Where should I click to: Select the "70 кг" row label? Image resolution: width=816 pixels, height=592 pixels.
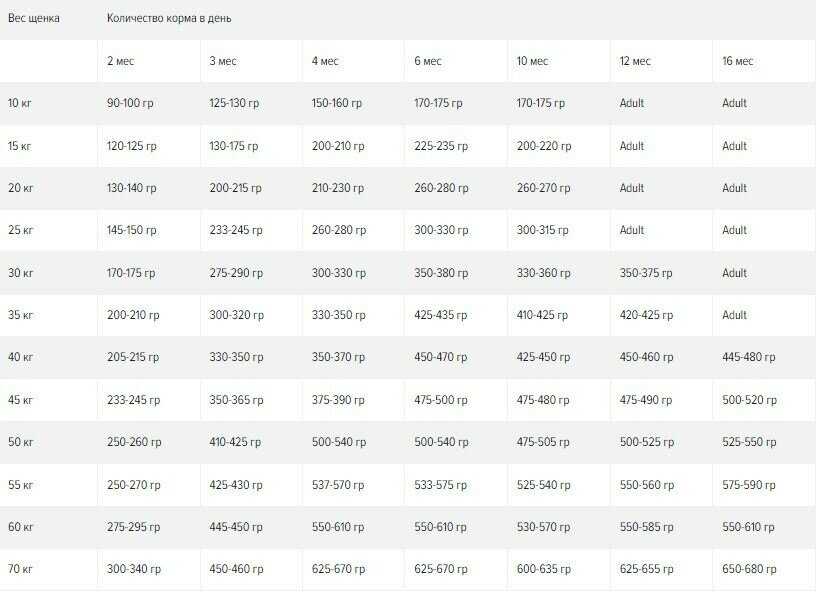[x=21, y=569]
